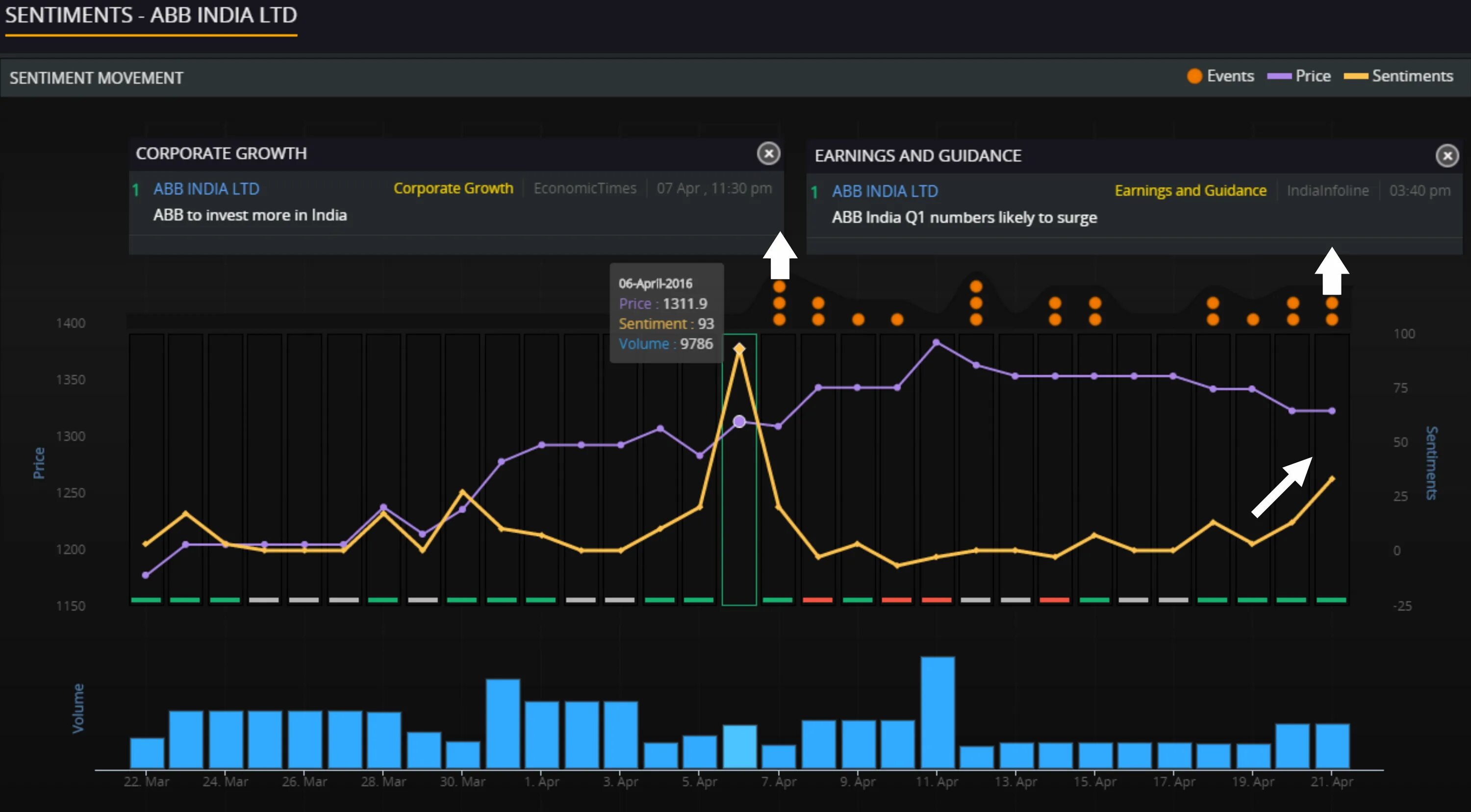Click the yellow 'Earnings and Guidance' category tag
The image size is (1471, 812).
click(x=1191, y=191)
